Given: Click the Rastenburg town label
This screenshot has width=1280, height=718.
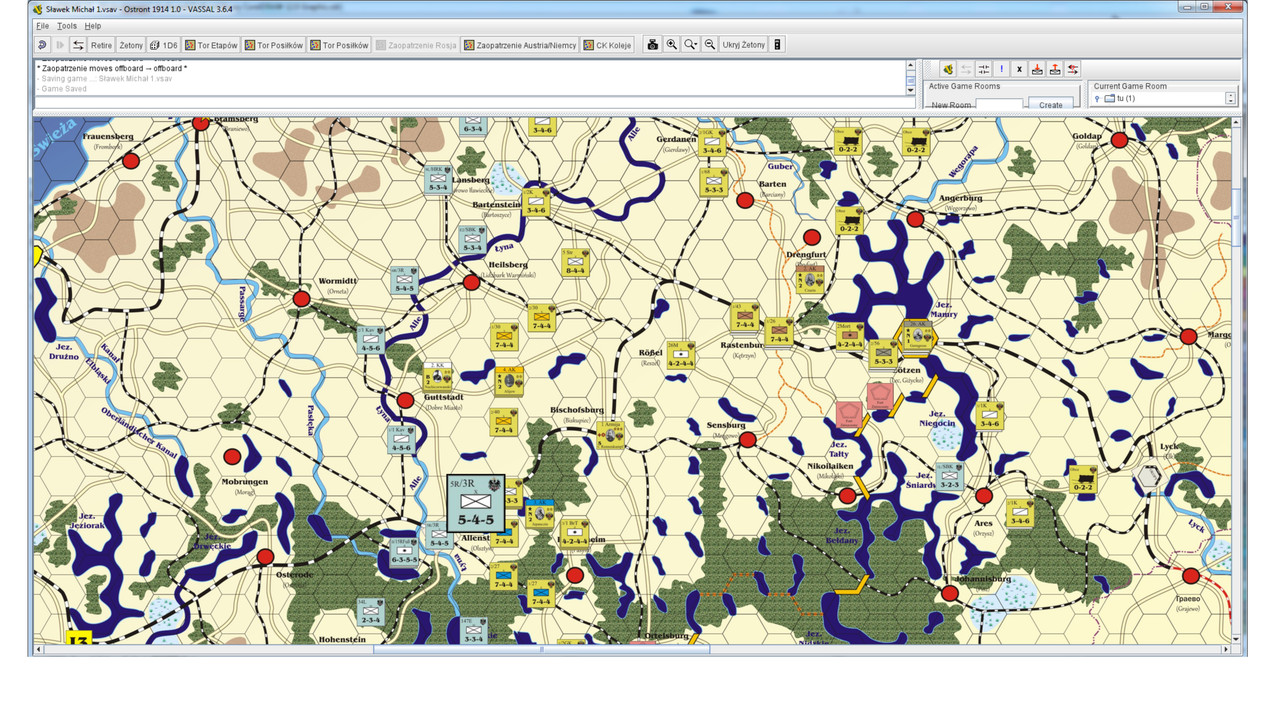Looking at the screenshot, I should (742, 345).
